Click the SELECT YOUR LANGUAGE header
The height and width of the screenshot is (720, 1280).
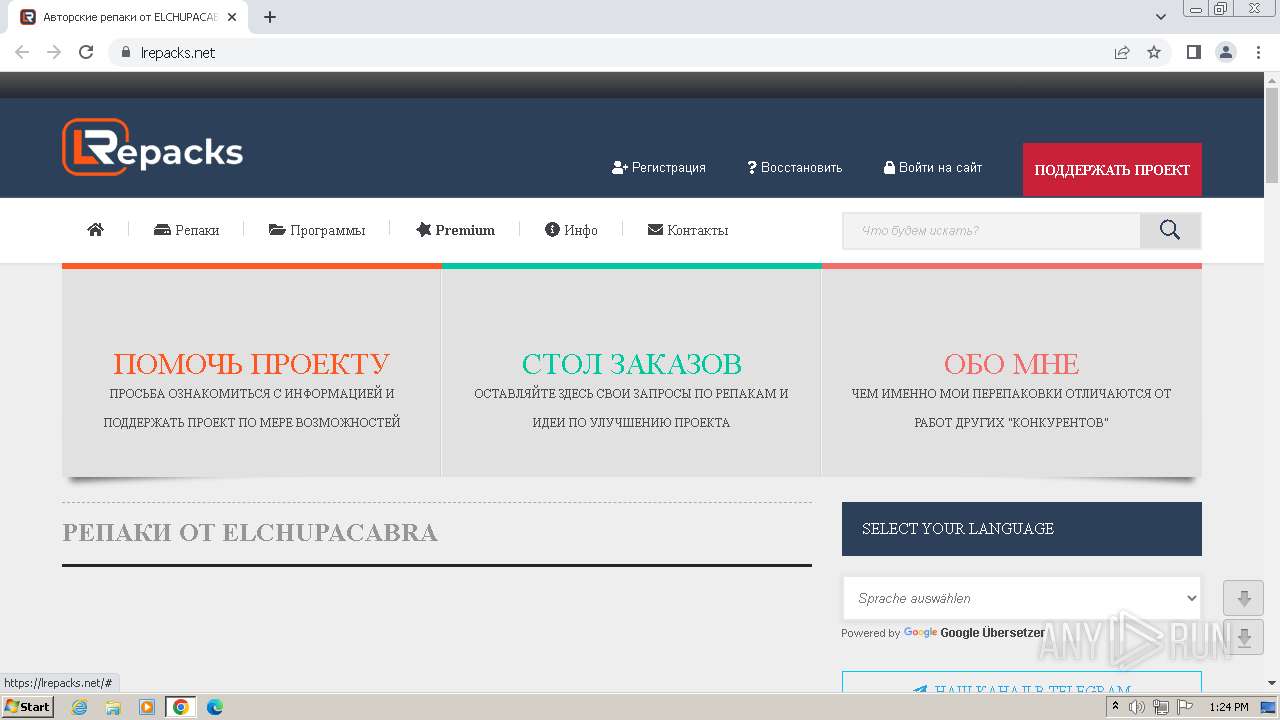click(x=1022, y=529)
